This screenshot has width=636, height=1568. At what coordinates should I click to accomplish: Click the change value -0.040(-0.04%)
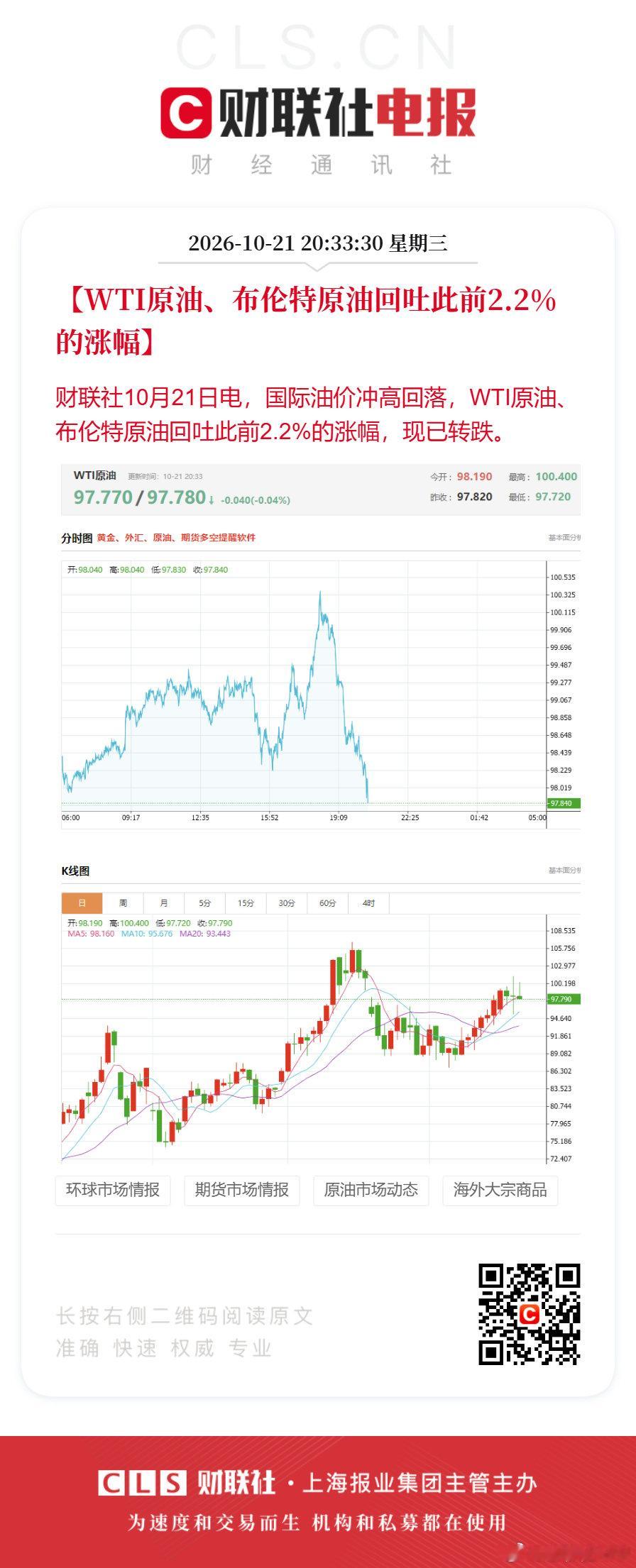pyautogui.click(x=256, y=500)
